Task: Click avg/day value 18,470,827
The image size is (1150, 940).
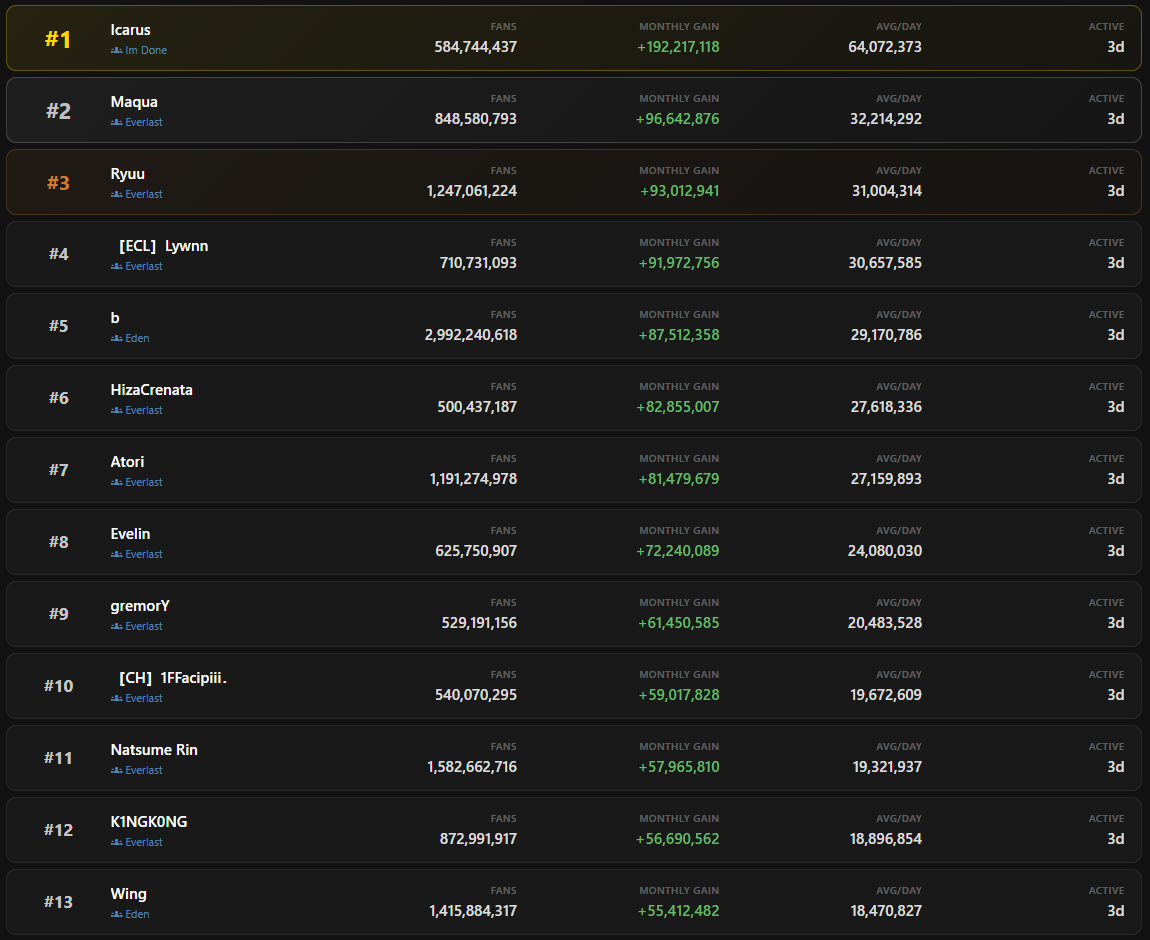Action: coord(886,911)
